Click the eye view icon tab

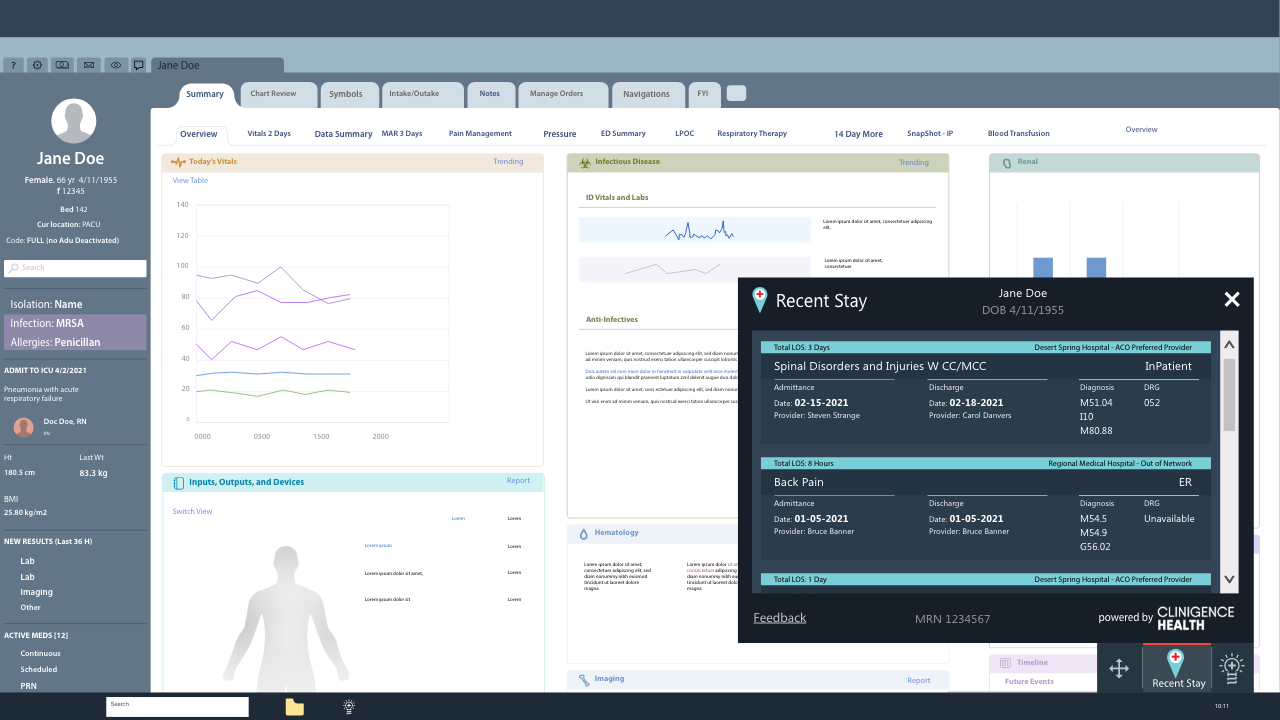(115, 65)
